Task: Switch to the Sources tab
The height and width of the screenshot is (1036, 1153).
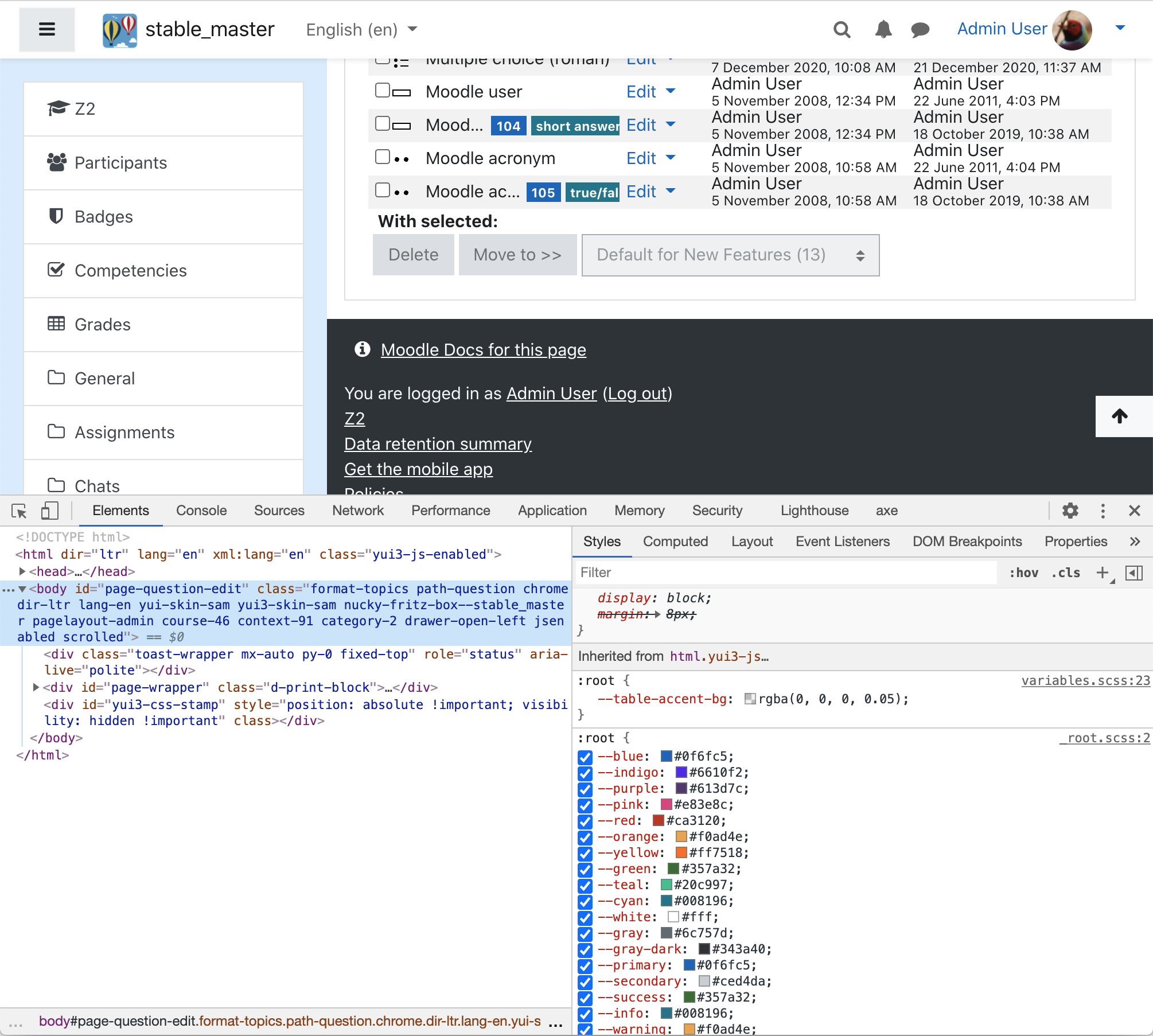Action: click(279, 511)
